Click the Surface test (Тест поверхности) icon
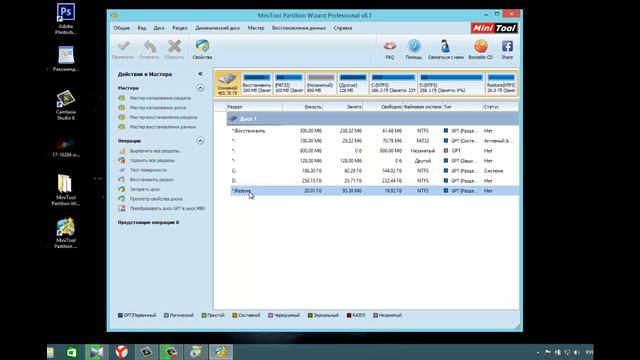Viewport: 640px width, 360px height. click(x=122, y=170)
